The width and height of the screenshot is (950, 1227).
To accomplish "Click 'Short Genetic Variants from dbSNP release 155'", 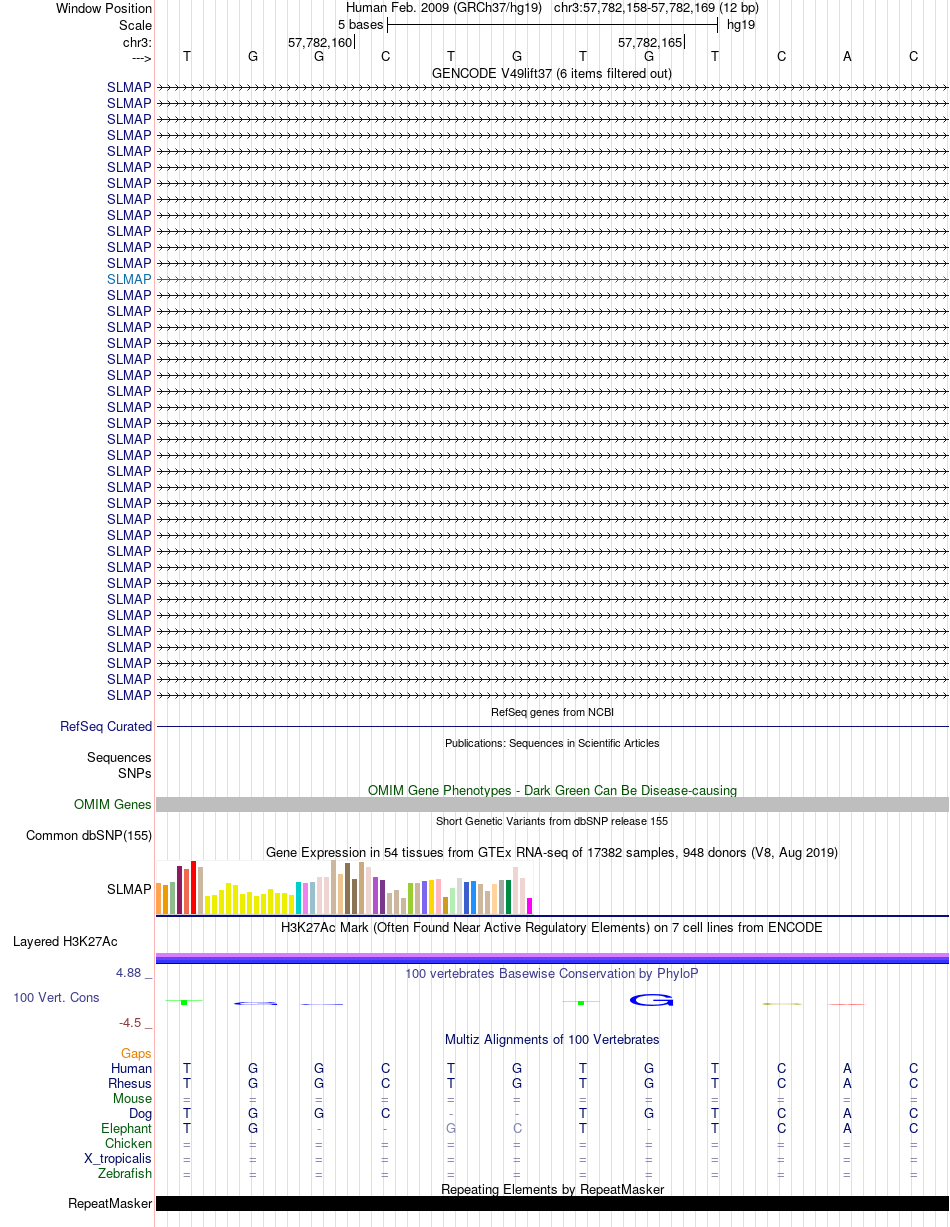I will tap(552, 821).
